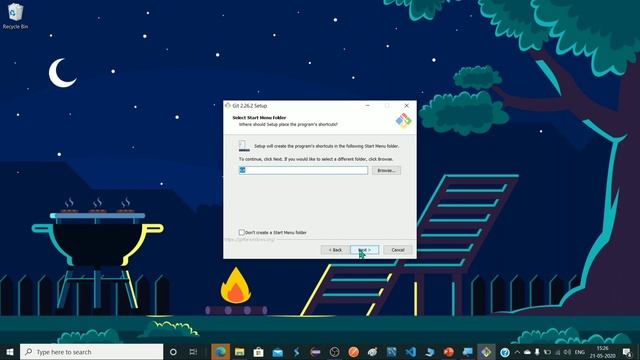Switch to the Git Setup taskbar item
The image size is (640, 360).
point(486,352)
